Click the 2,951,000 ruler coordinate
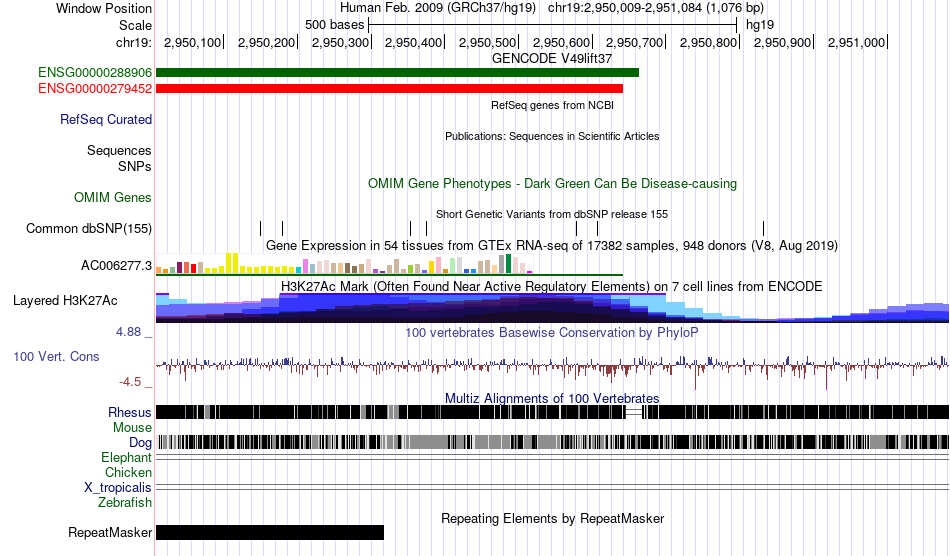Screen dimensions: 950x556 (857, 42)
